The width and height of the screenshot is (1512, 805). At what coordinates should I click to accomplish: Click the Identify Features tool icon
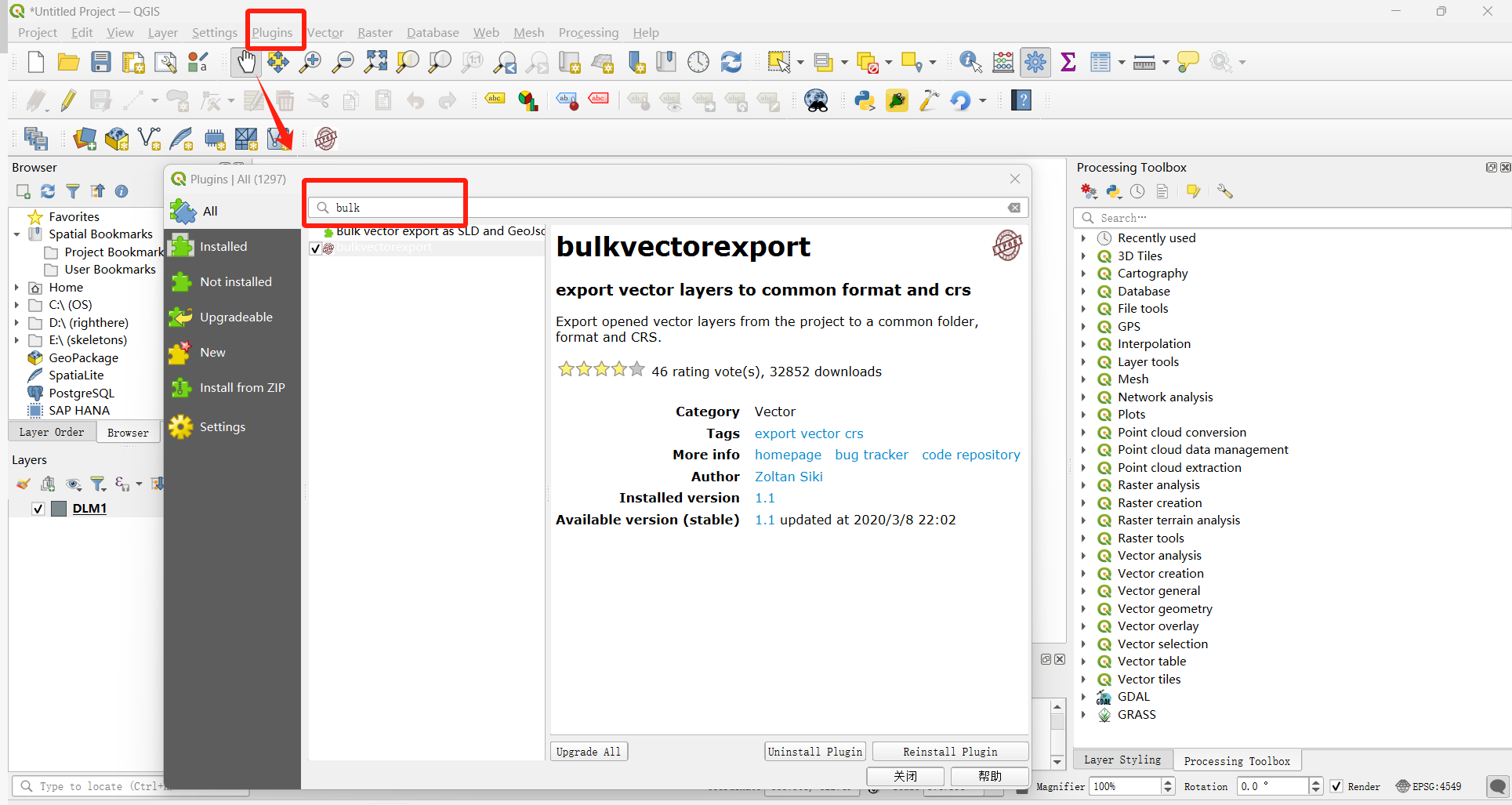[x=970, y=62]
